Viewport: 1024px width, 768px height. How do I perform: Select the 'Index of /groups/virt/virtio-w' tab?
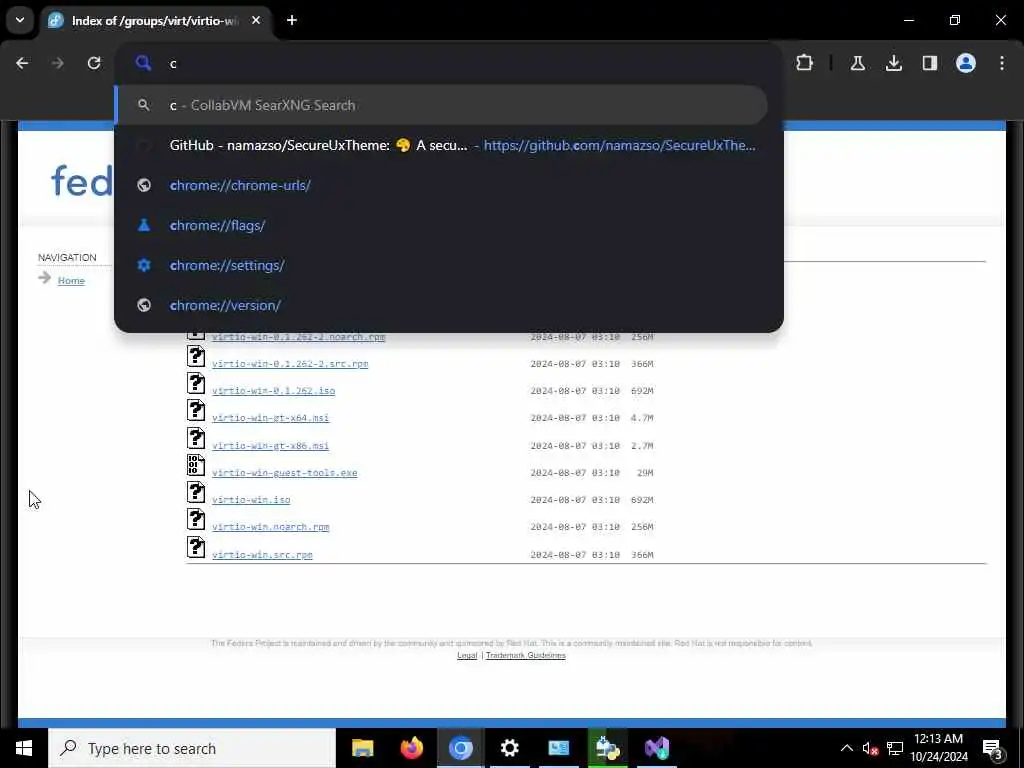[155, 21]
